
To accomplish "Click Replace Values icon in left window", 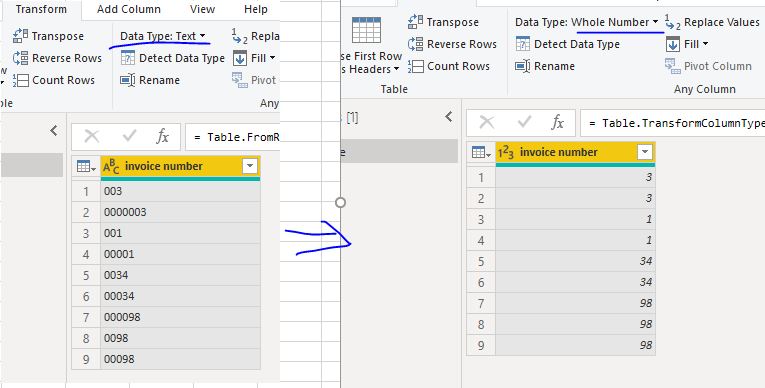I will tap(240, 36).
